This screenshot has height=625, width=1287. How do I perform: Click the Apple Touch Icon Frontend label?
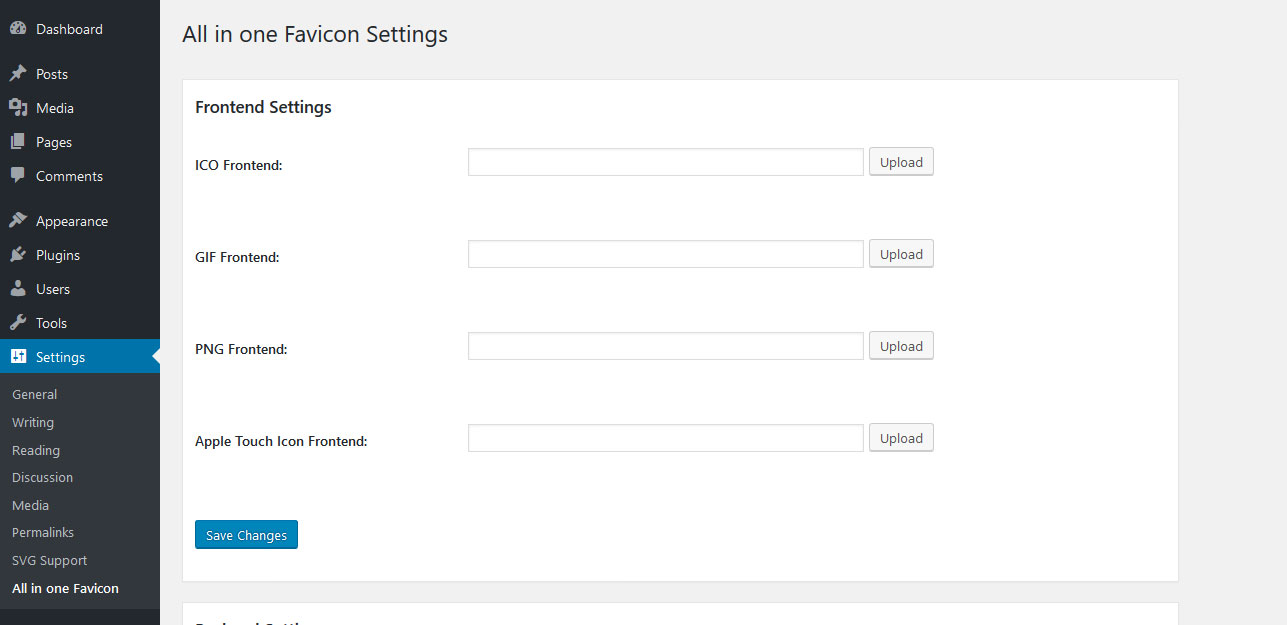click(281, 441)
